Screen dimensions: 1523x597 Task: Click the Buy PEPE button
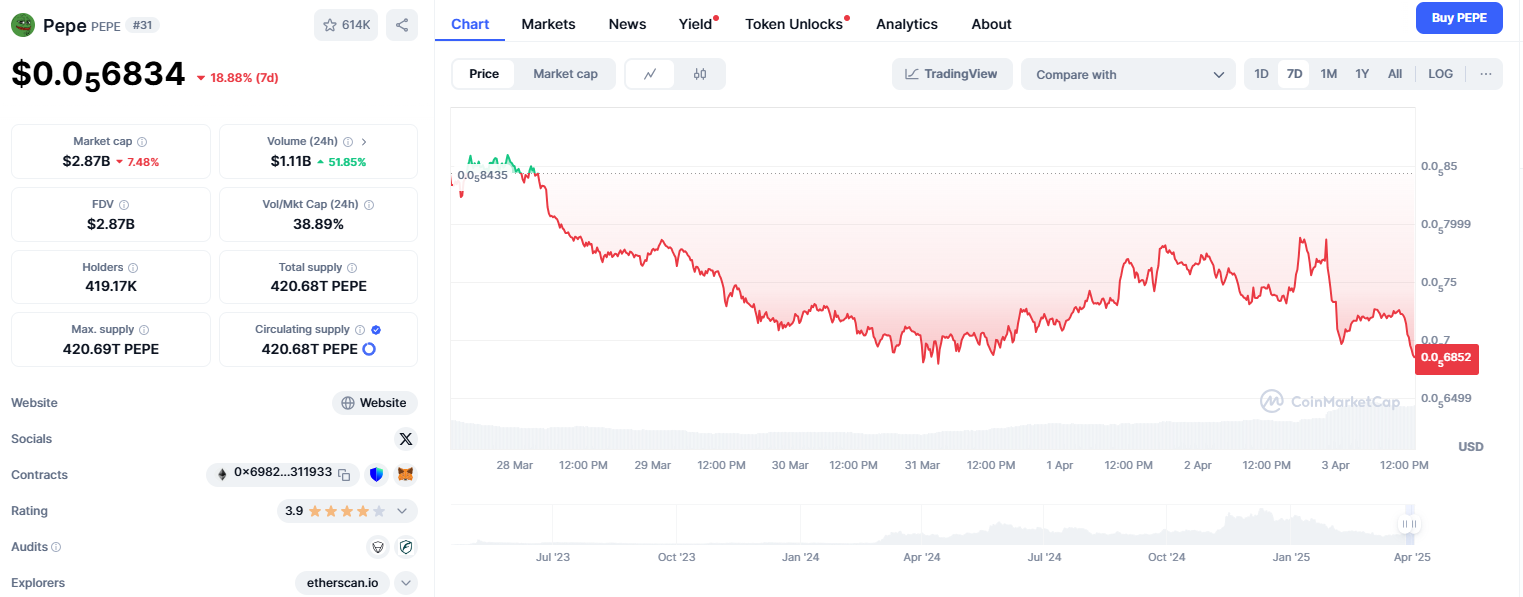[x=1459, y=18]
